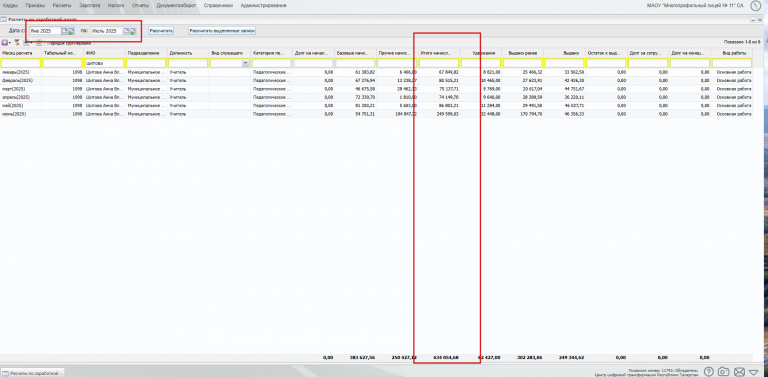Click Рассчитать выделенные записи button
The width and height of the screenshot is (768, 377).
pos(222,30)
